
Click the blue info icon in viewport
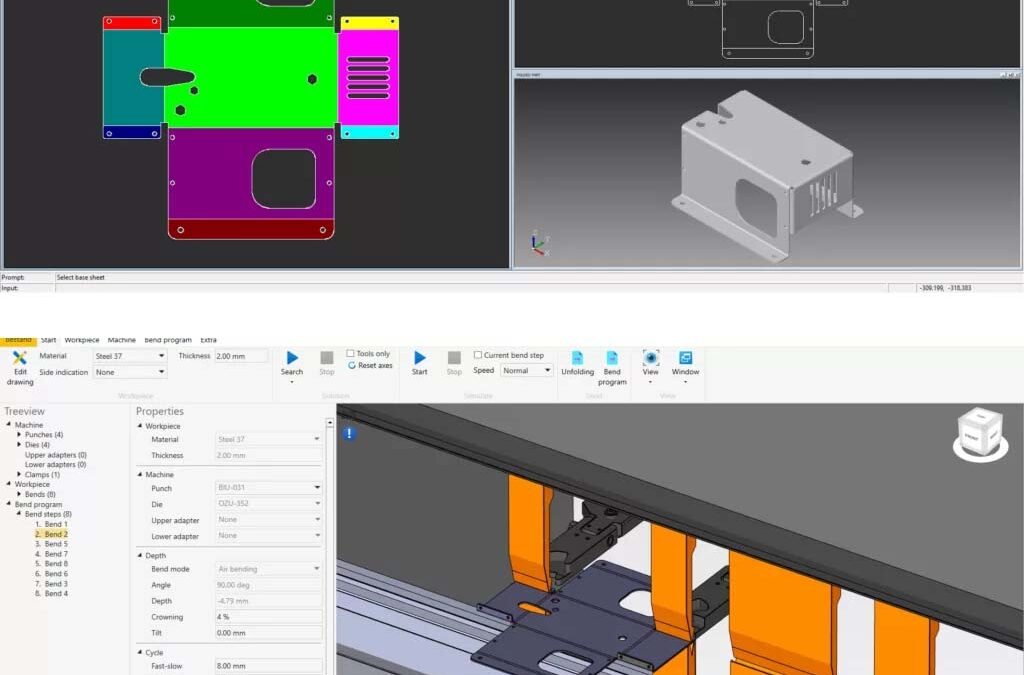(x=349, y=433)
